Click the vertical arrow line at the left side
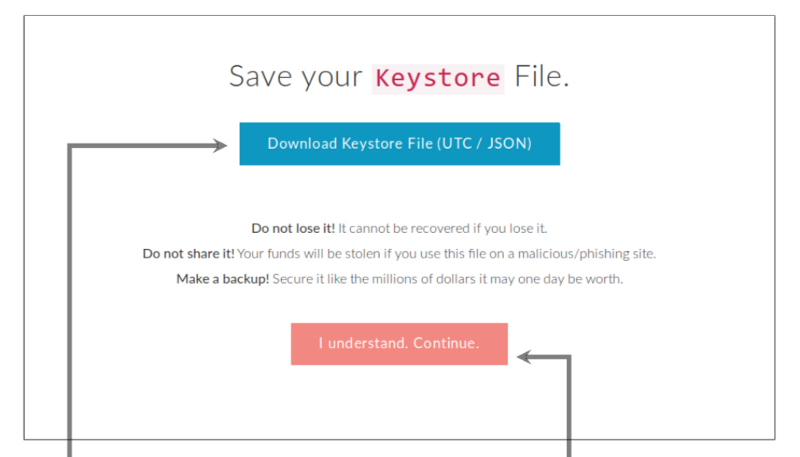800x457 pixels. [68, 300]
